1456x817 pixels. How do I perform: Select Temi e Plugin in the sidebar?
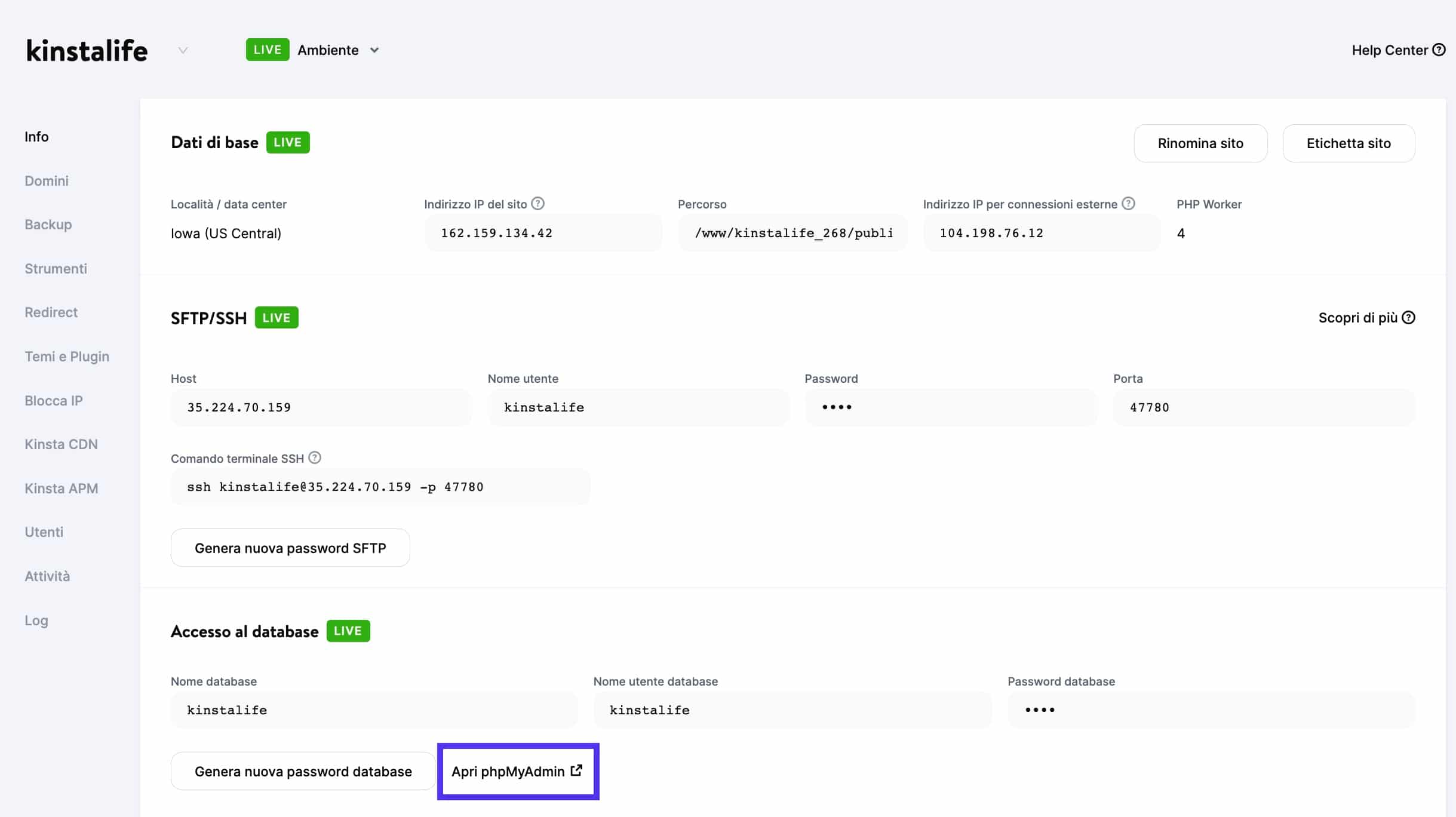66,356
